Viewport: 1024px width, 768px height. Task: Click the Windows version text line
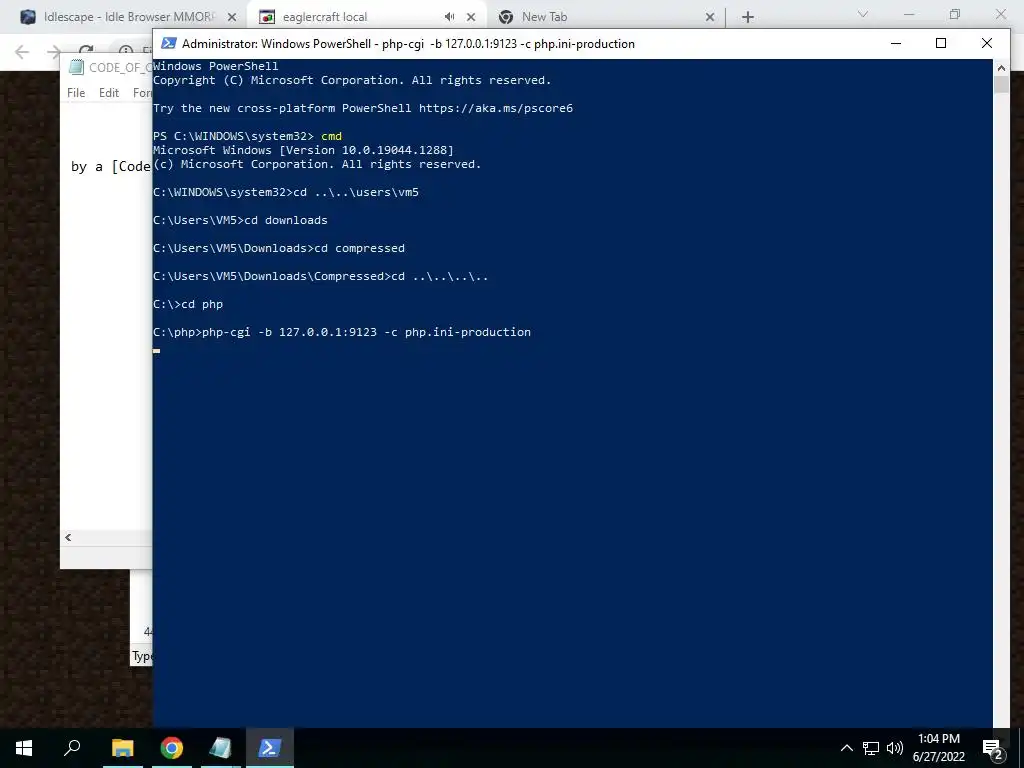(x=303, y=150)
